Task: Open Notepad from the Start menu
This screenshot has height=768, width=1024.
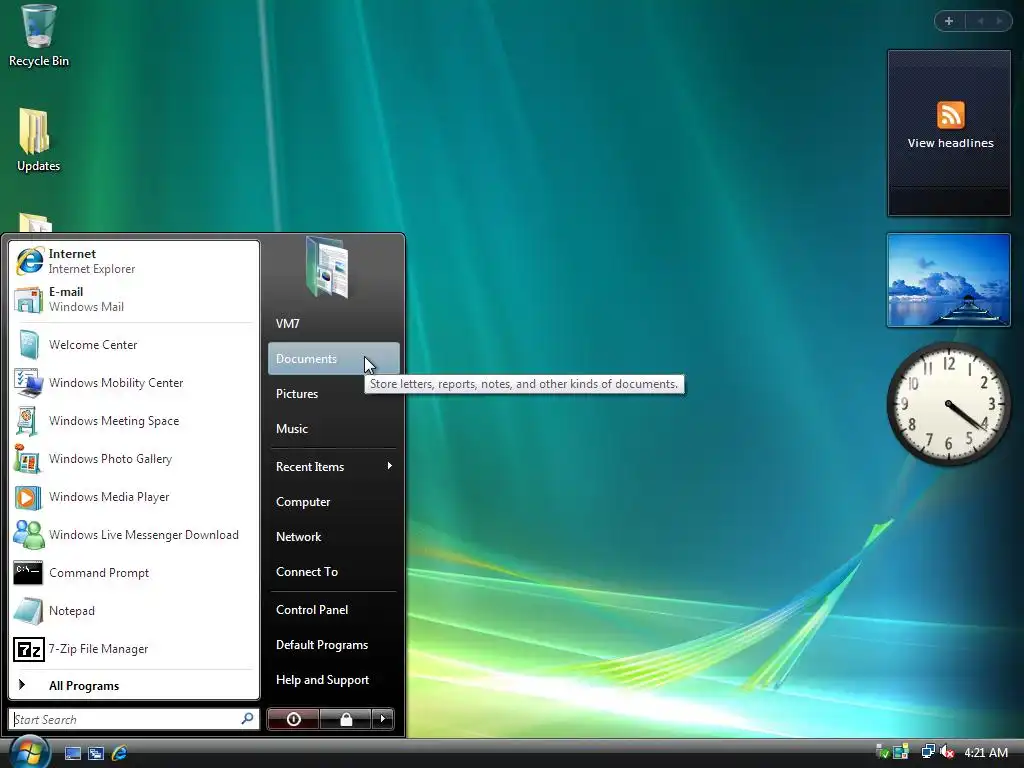Action: (133, 611)
